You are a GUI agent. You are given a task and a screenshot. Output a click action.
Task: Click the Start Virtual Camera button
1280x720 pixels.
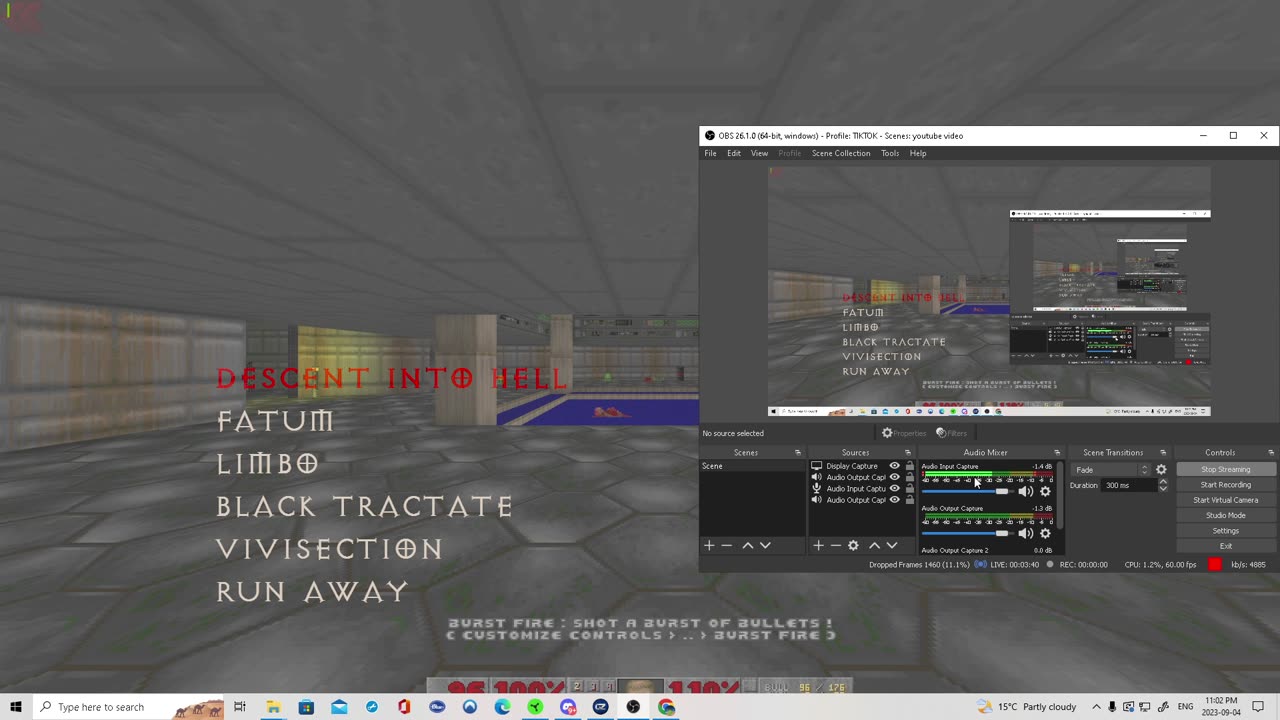(x=1225, y=500)
